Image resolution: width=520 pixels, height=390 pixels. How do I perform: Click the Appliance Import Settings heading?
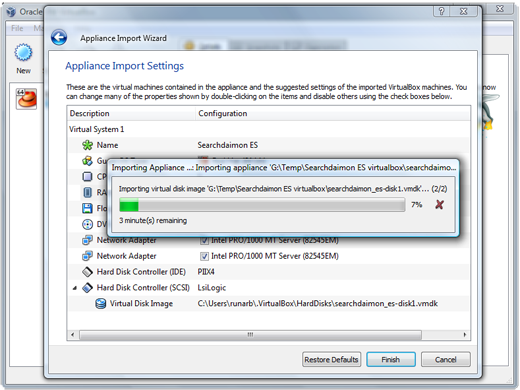[124, 66]
